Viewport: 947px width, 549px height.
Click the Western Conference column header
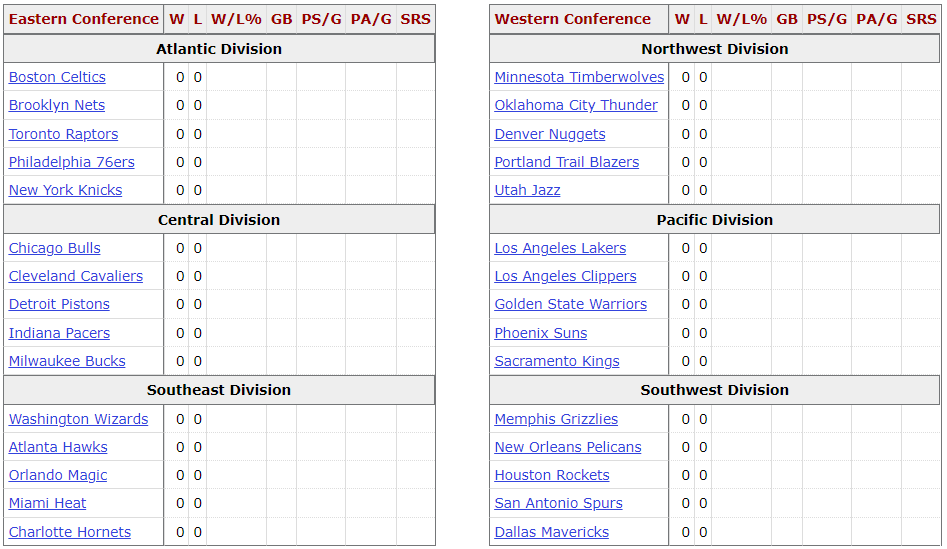coord(573,19)
